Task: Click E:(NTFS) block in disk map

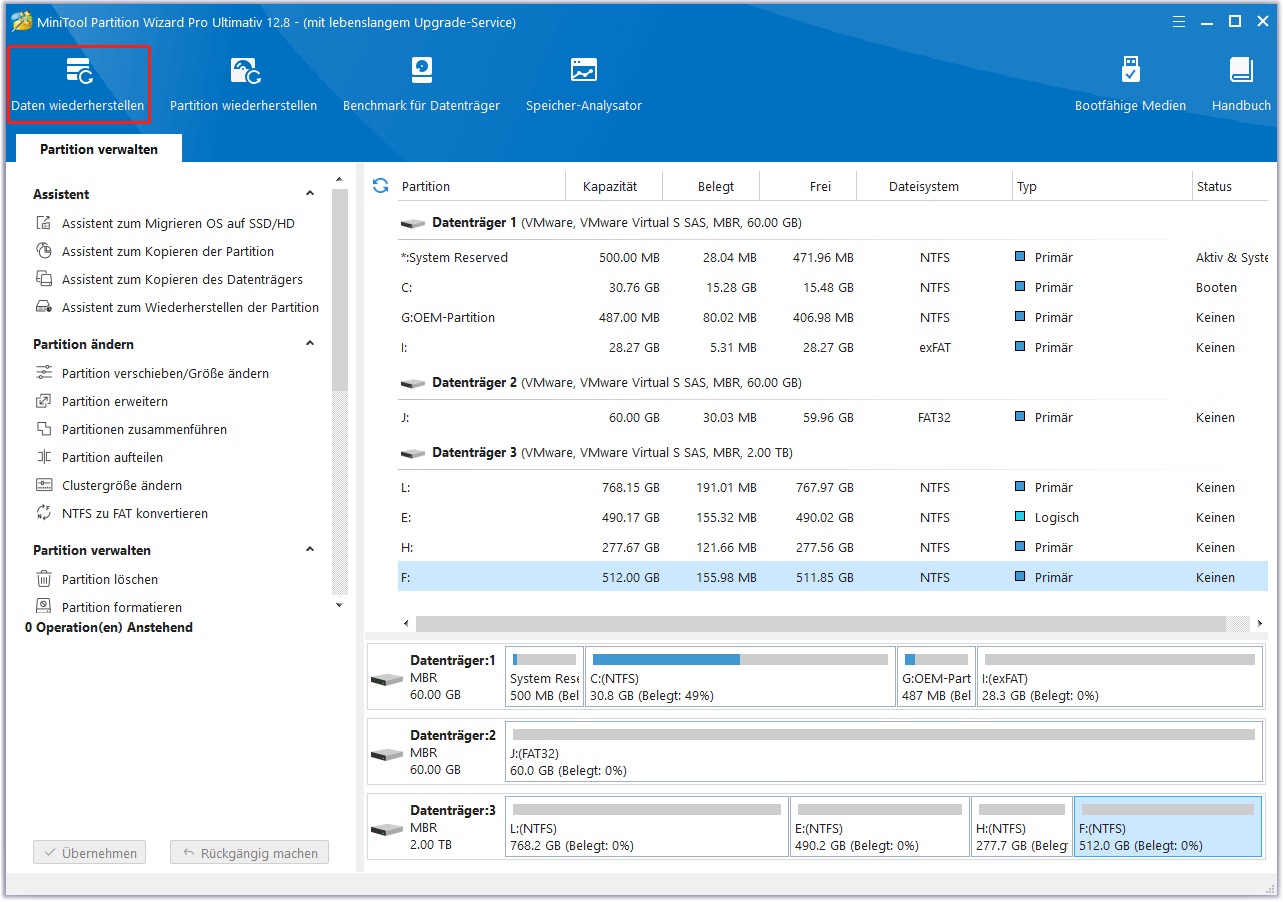Action: pyautogui.click(x=880, y=826)
